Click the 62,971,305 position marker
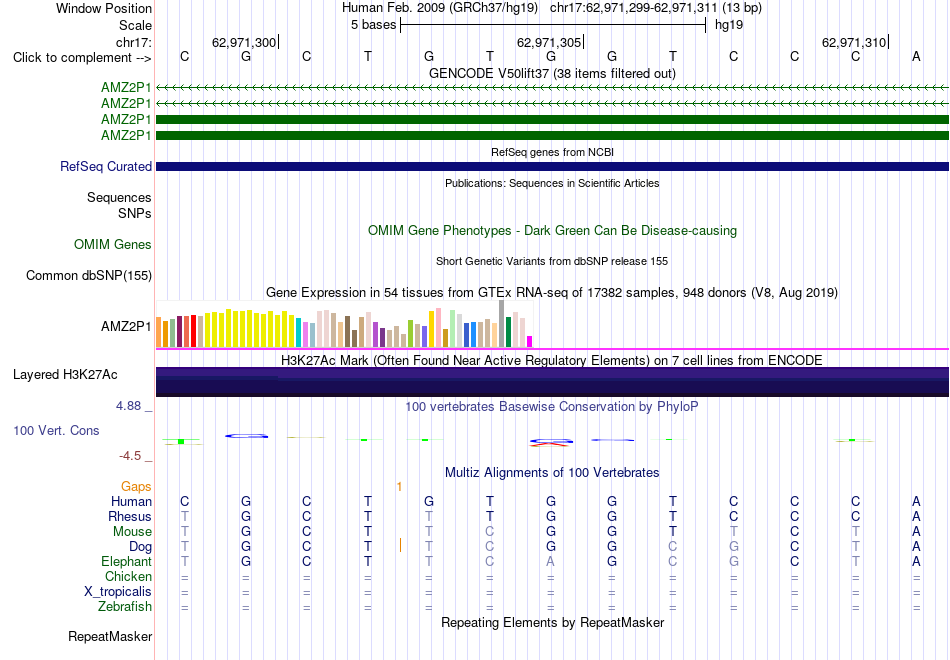The width and height of the screenshot is (950, 660). 549,42
